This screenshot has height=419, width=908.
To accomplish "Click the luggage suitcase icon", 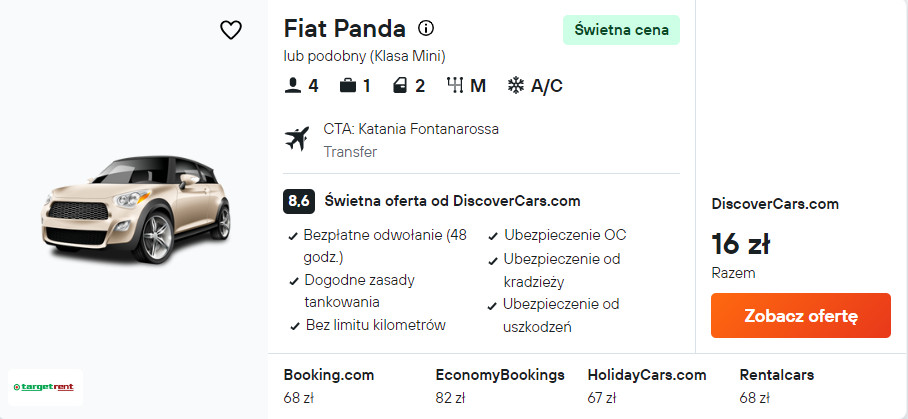I will pyautogui.click(x=348, y=86).
